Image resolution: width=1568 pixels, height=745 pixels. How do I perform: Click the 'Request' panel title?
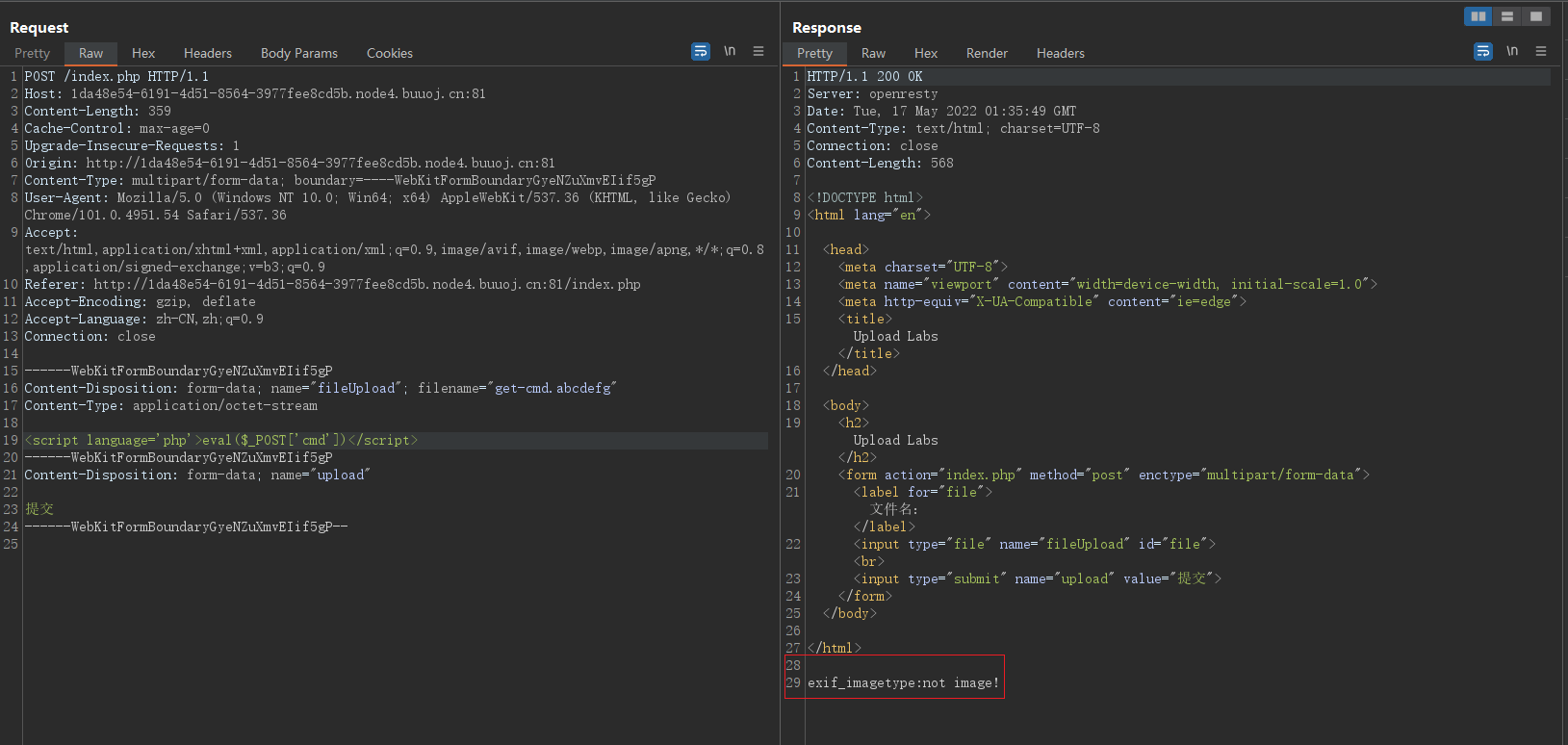39,28
